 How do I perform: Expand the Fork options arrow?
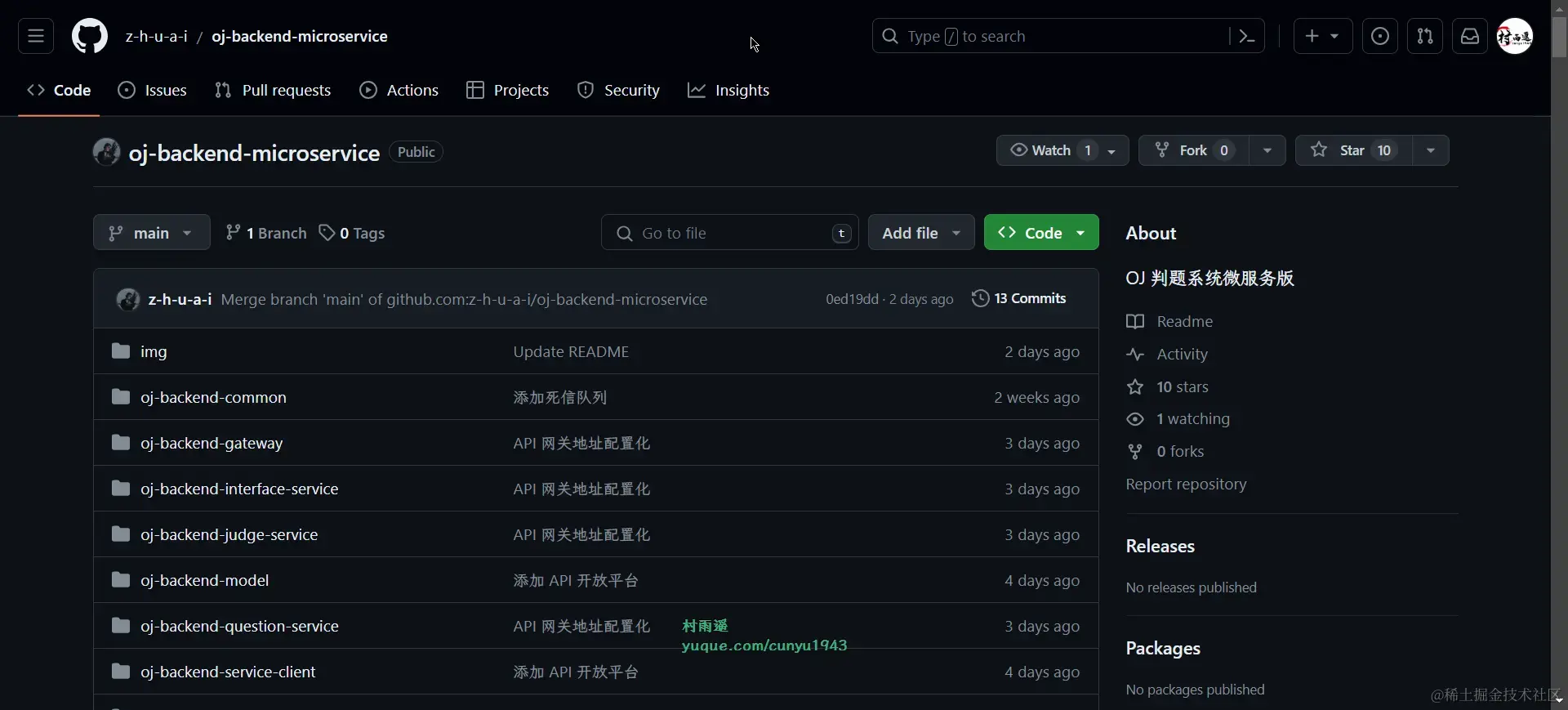[x=1267, y=150]
